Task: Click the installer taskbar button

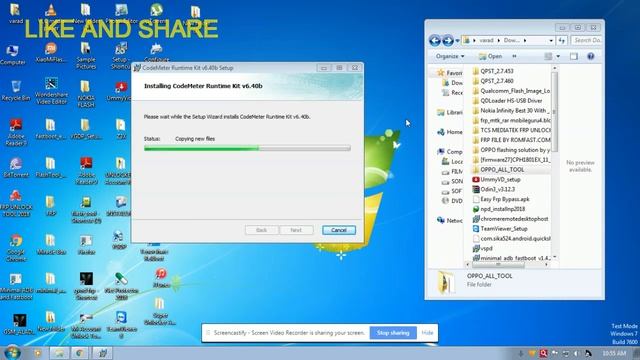Action: pos(102,353)
